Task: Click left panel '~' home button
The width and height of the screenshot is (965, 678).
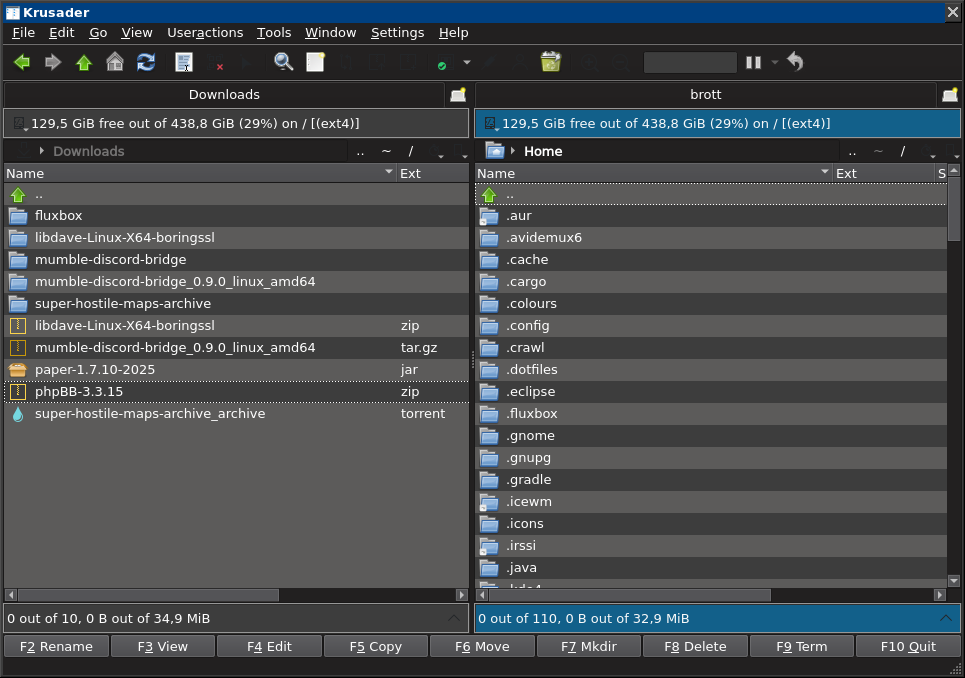Action: (386, 151)
